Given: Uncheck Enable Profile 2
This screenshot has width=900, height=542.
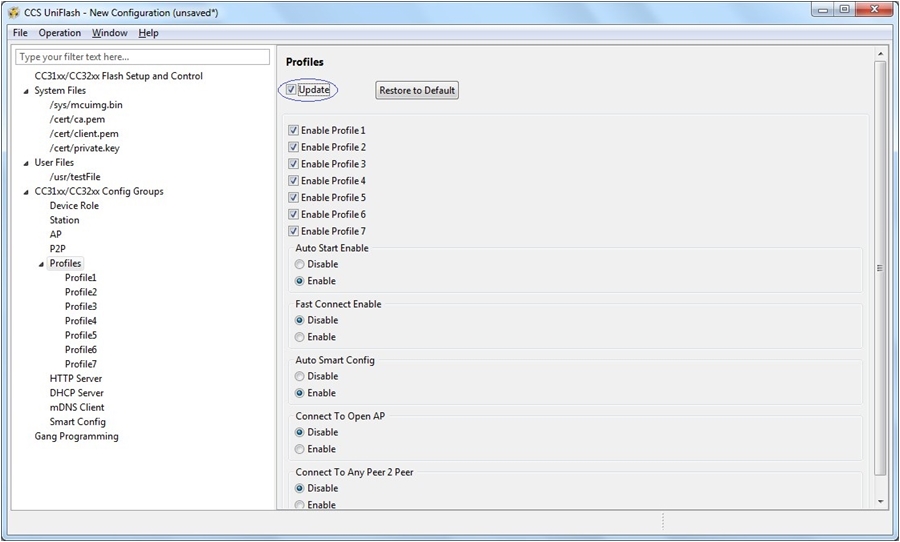Looking at the screenshot, I should 293,147.
